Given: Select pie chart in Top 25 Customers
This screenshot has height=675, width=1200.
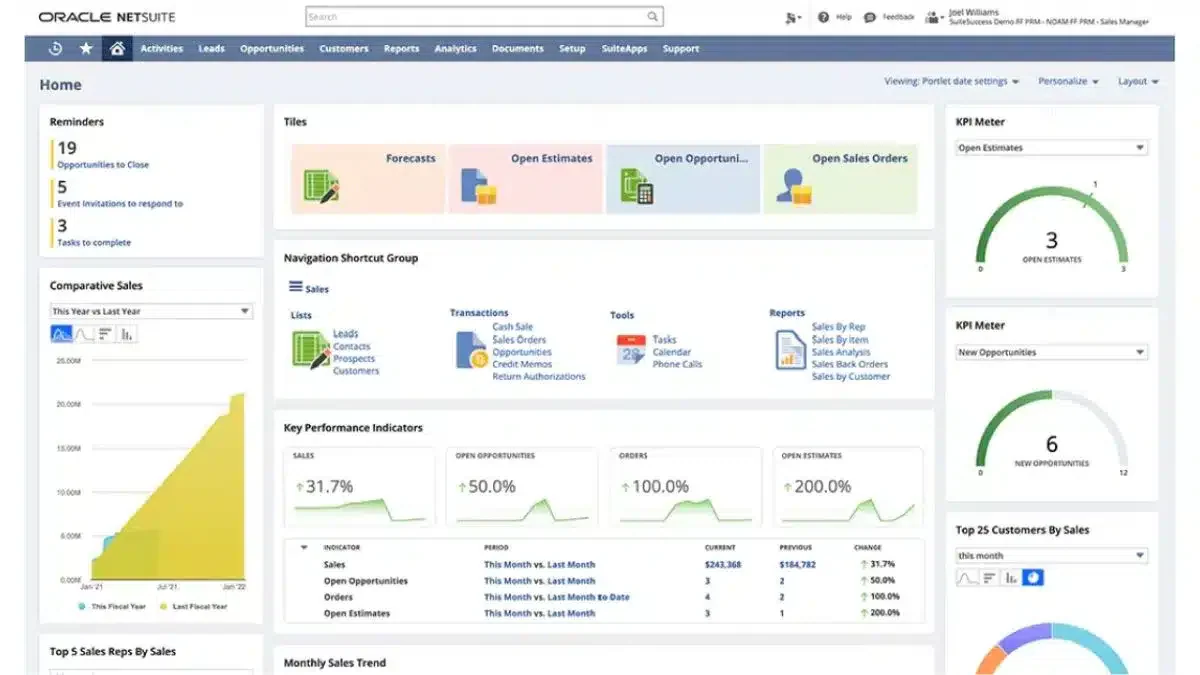Looking at the screenshot, I should click(x=1033, y=577).
